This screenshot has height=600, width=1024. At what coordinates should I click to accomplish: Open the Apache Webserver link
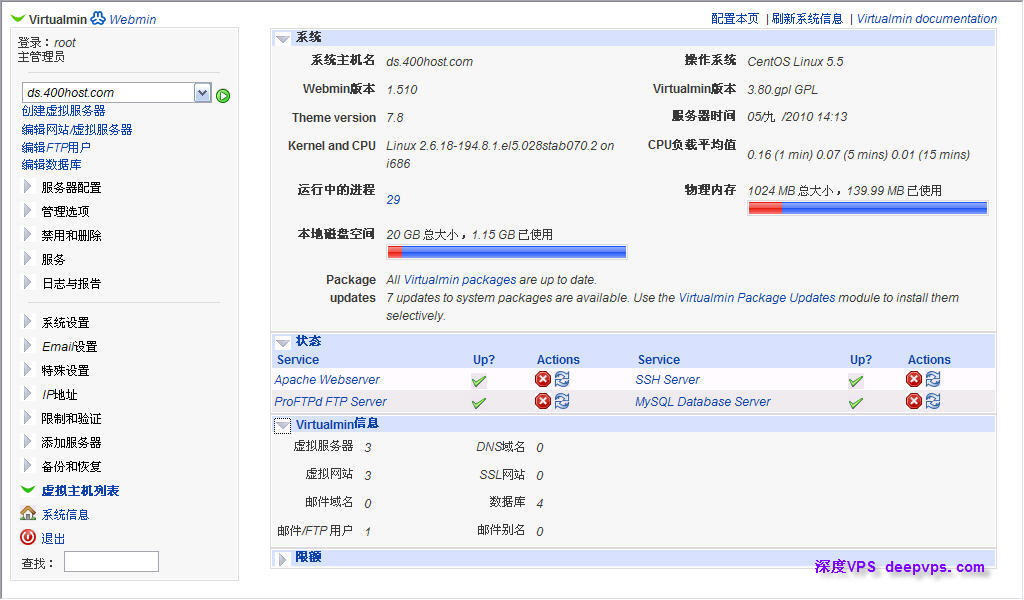pos(327,379)
